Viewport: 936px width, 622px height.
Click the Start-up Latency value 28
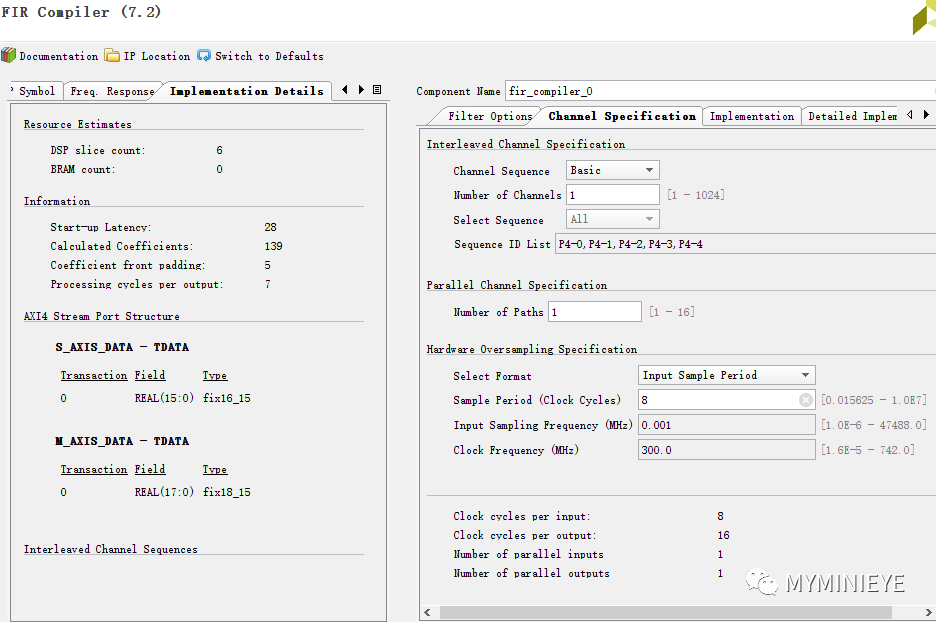(x=270, y=227)
